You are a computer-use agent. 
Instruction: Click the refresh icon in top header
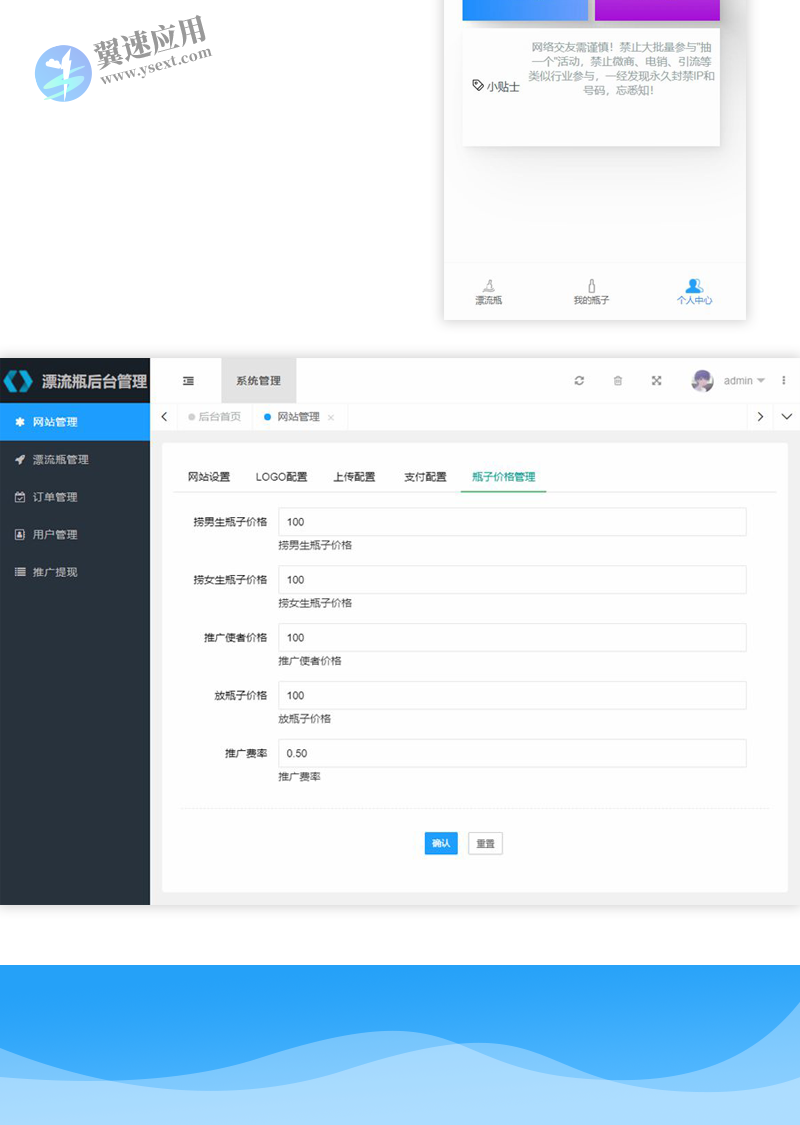[579, 381]
